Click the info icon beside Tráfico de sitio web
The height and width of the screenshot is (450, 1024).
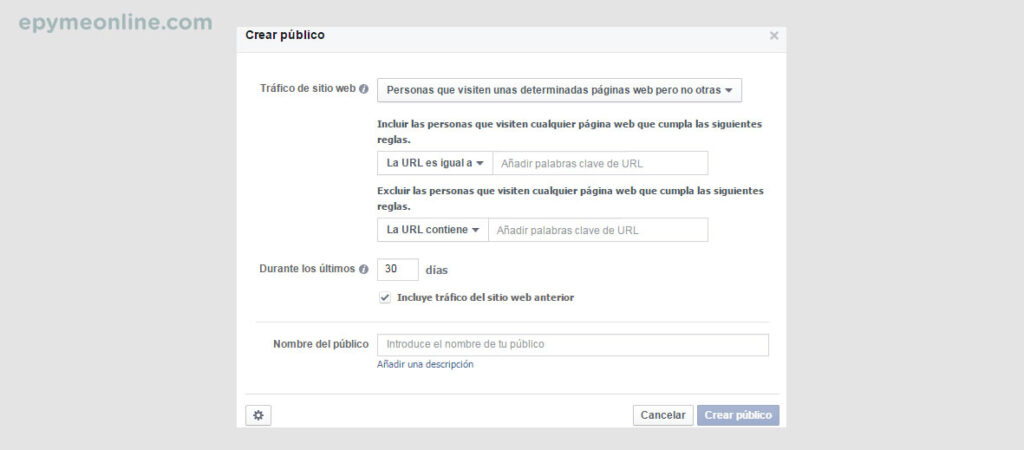[364, 89]
